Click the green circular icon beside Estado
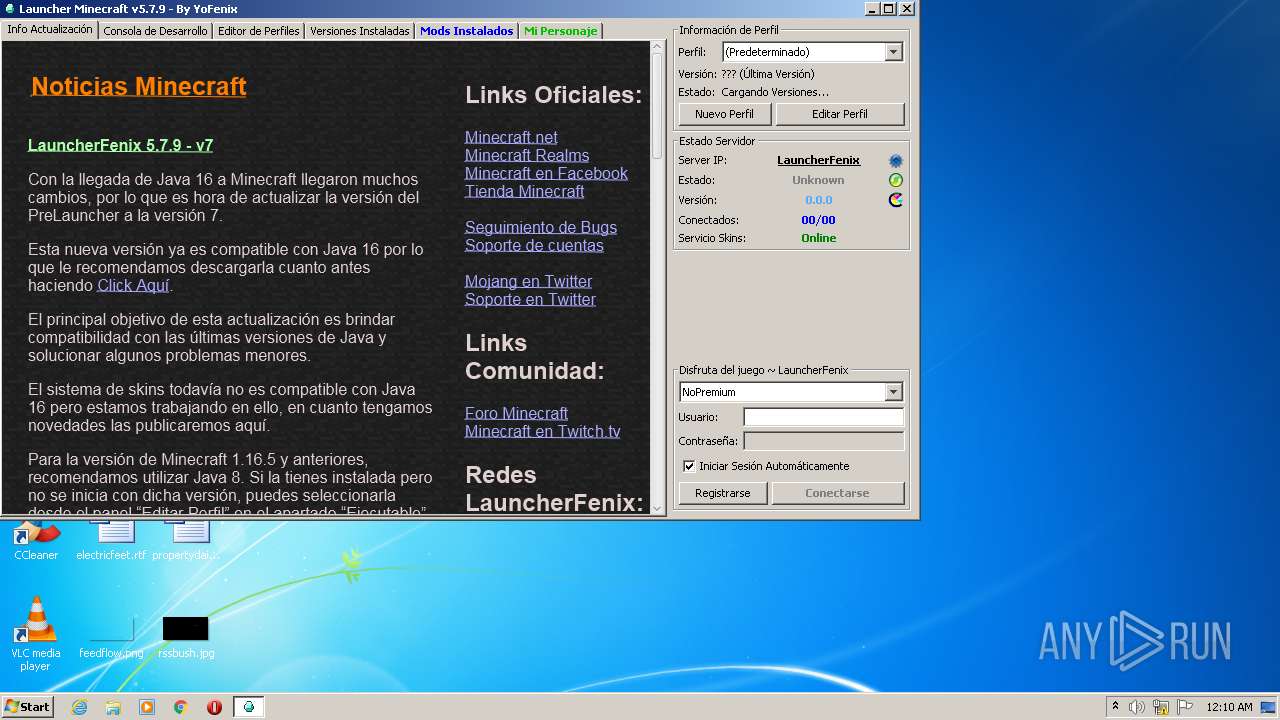Image resolution: width=1280 pixels, height=720 pixels. tap(896, 180)
